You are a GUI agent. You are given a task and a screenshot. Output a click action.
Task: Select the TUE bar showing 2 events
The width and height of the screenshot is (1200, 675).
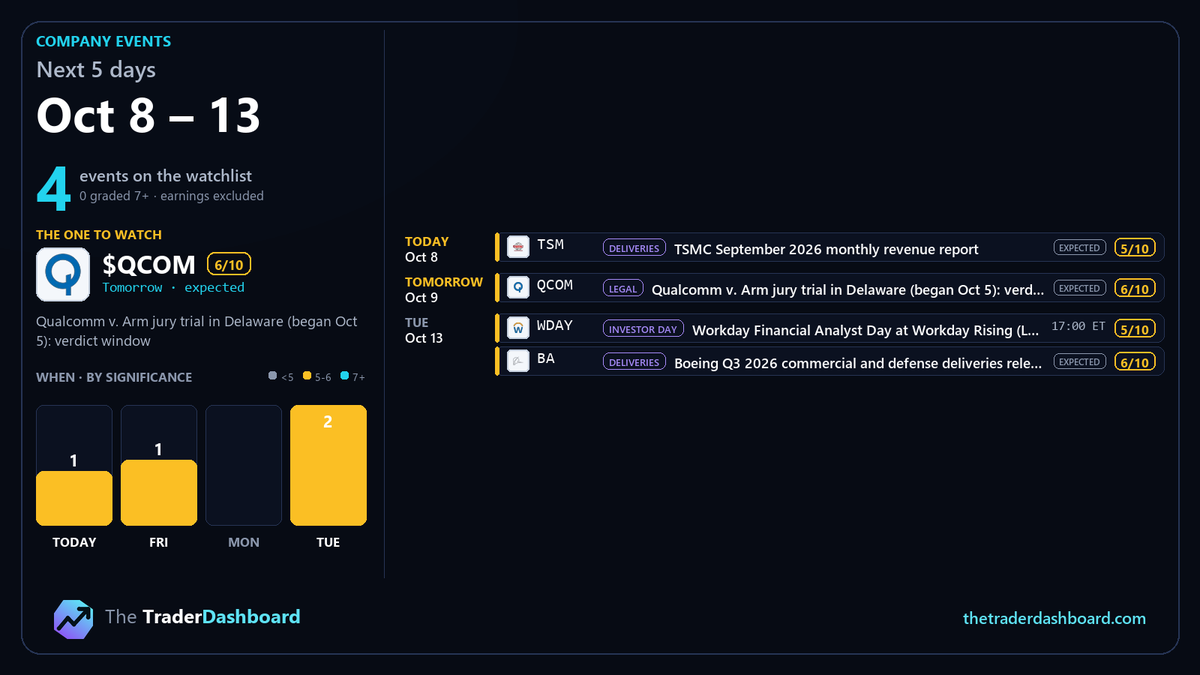[328, 465]
